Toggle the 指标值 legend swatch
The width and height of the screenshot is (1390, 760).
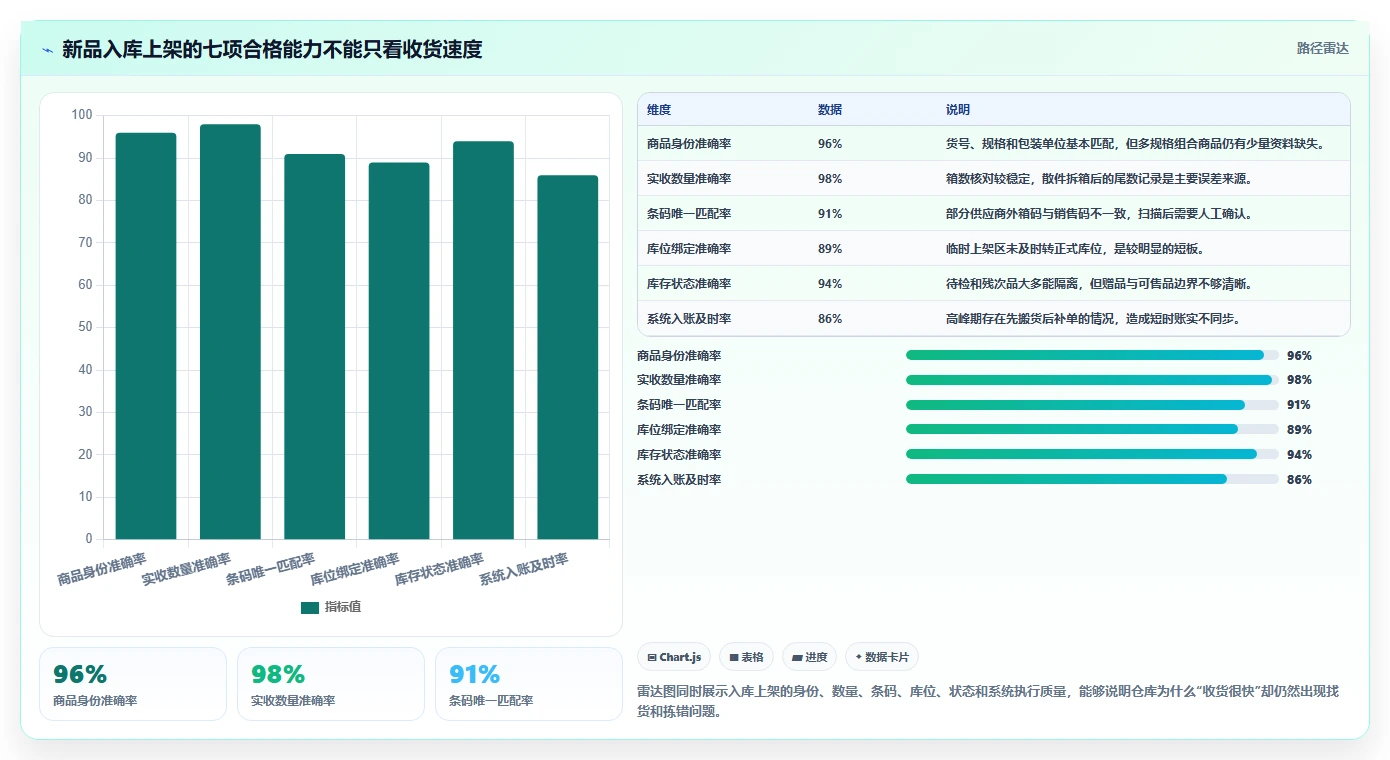(310, 607)
